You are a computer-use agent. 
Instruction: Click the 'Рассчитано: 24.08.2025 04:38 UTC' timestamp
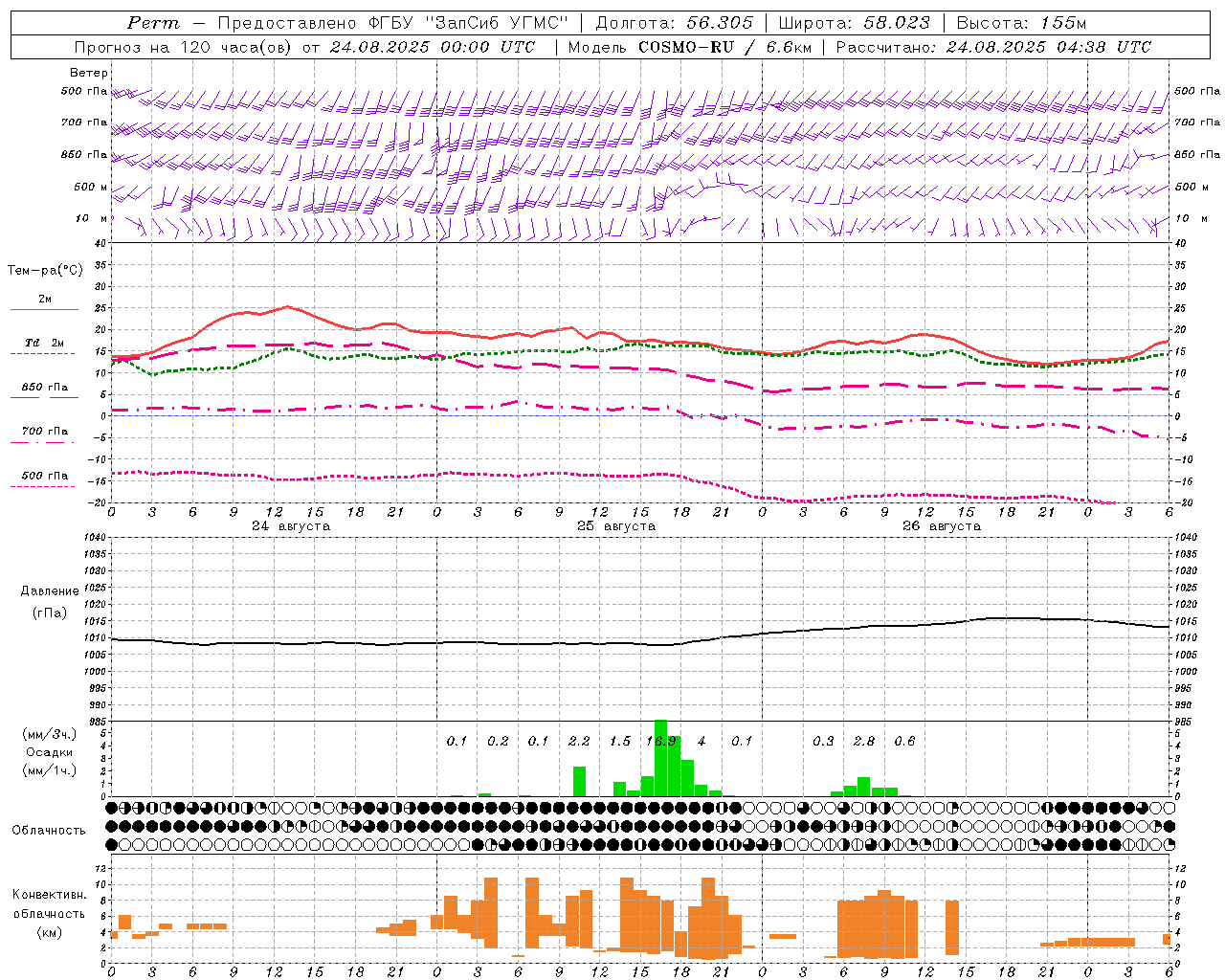[993, 47]
